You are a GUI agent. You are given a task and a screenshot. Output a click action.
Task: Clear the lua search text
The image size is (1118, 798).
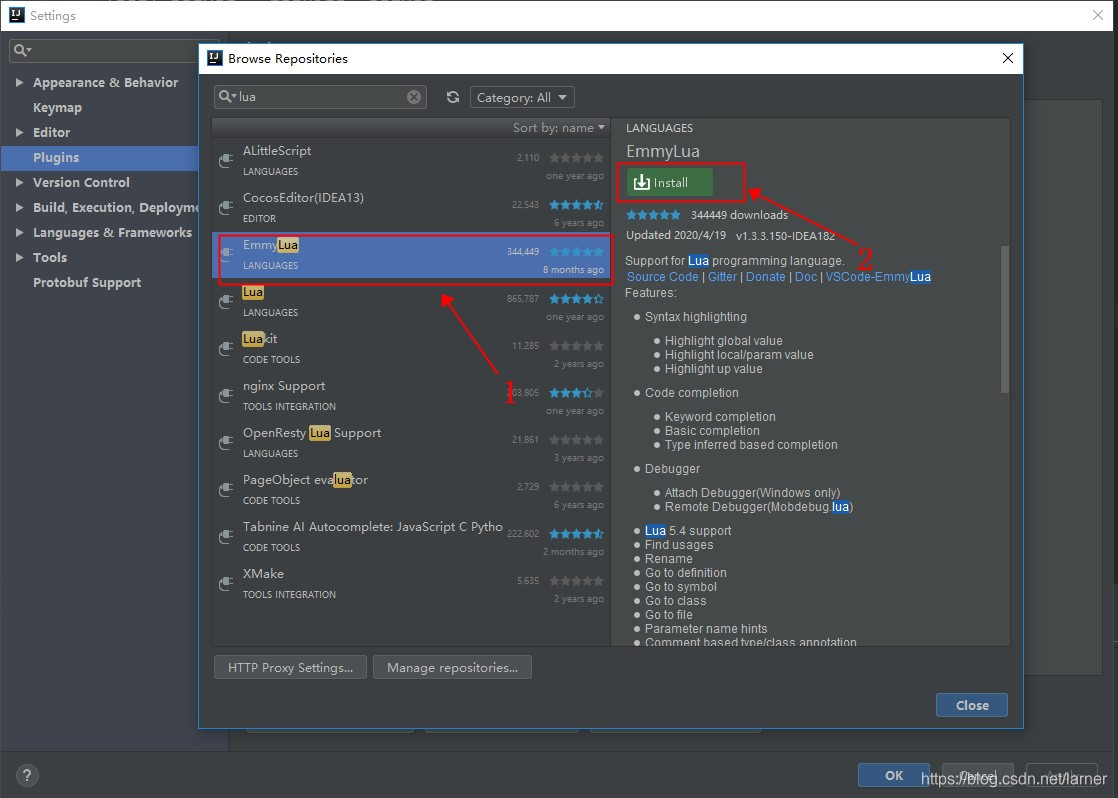click(414, 97)
